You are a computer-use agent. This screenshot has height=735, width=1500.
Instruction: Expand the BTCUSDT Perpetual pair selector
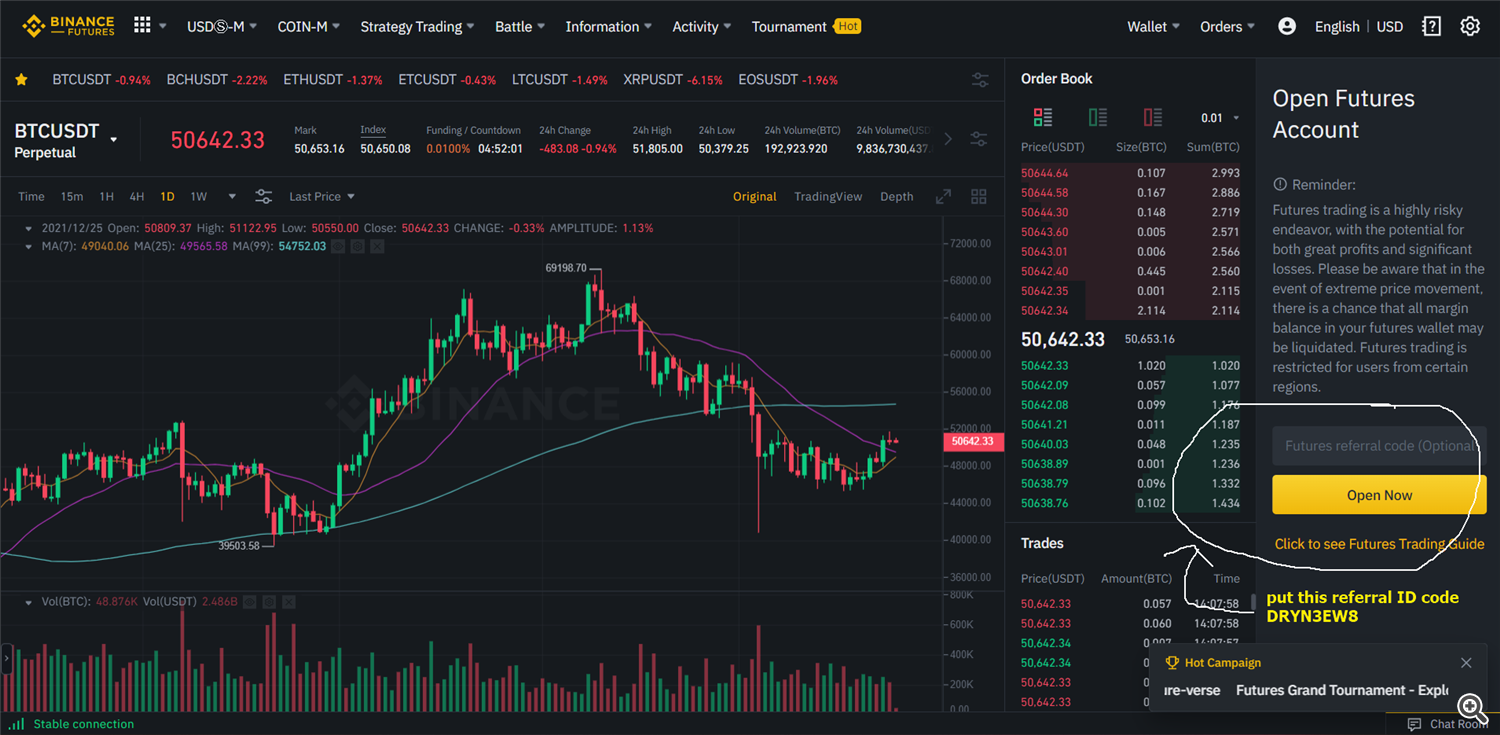pyautogui.click(x=113, y=140)
